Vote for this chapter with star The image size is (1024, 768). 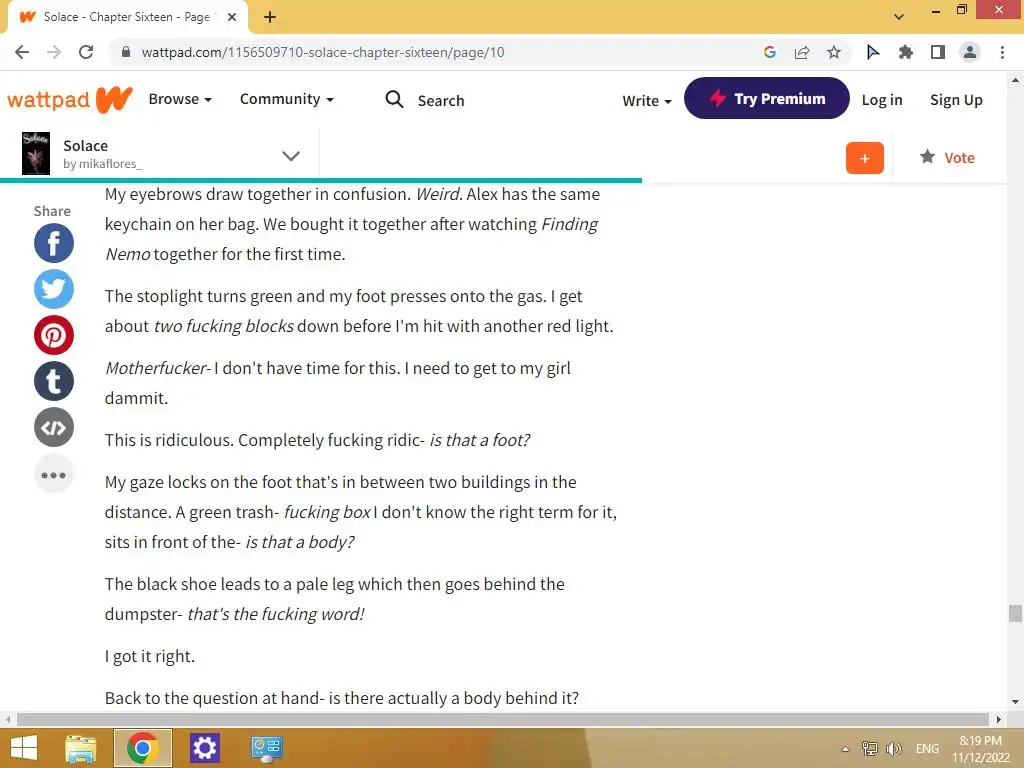click(947, 157)
